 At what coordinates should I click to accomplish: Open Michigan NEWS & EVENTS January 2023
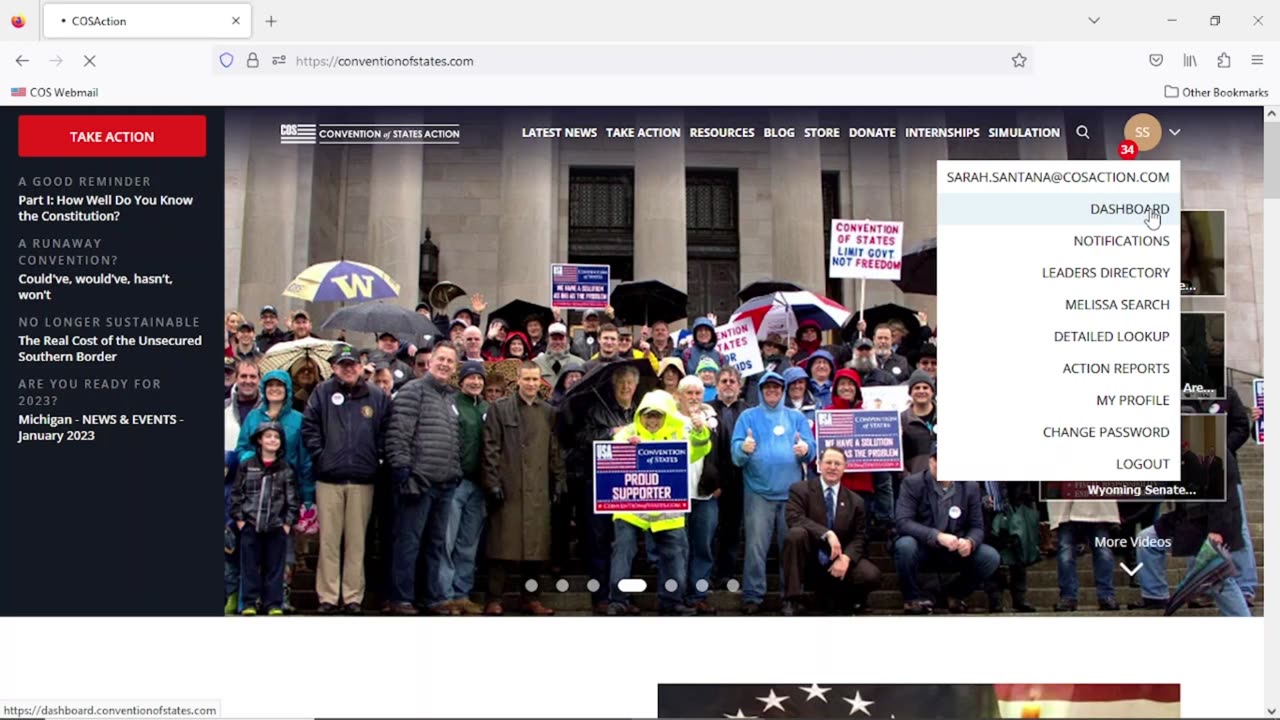[x=101, y=427]
